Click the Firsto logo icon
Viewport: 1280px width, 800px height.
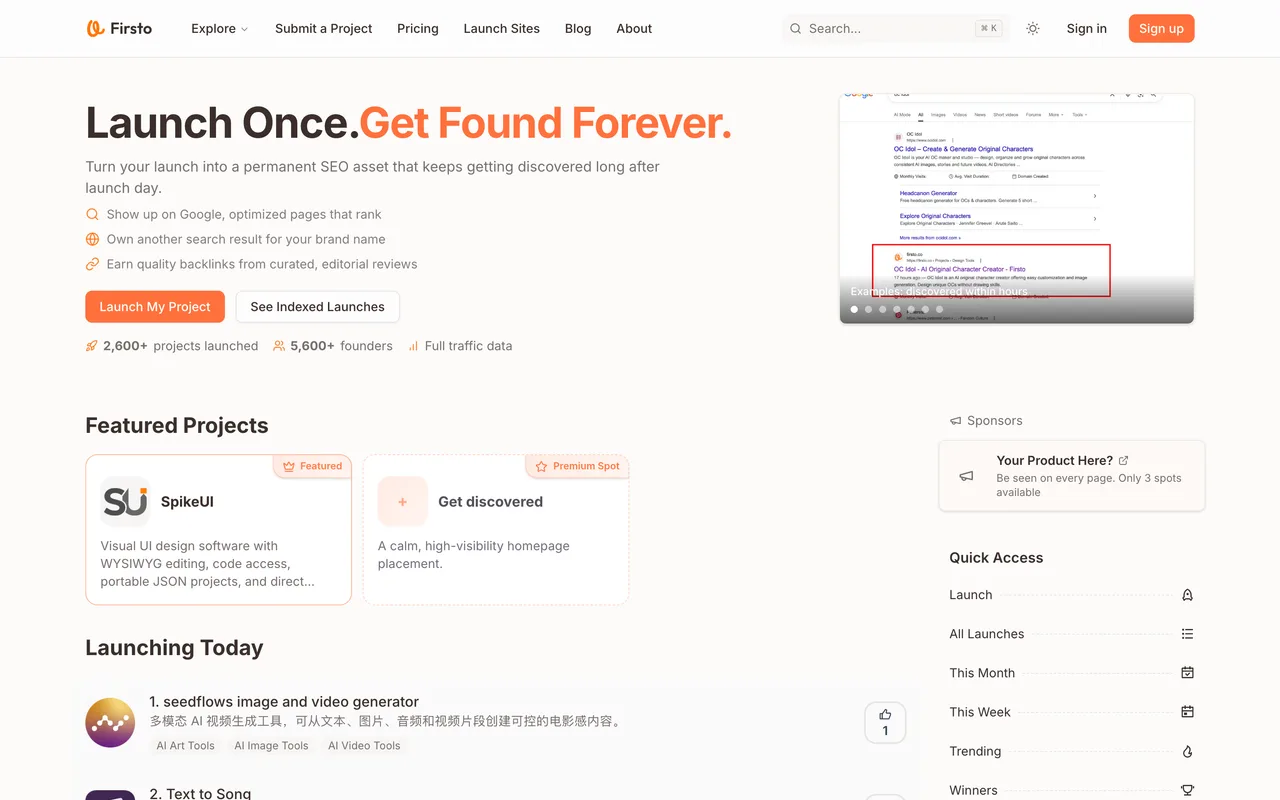96,28
